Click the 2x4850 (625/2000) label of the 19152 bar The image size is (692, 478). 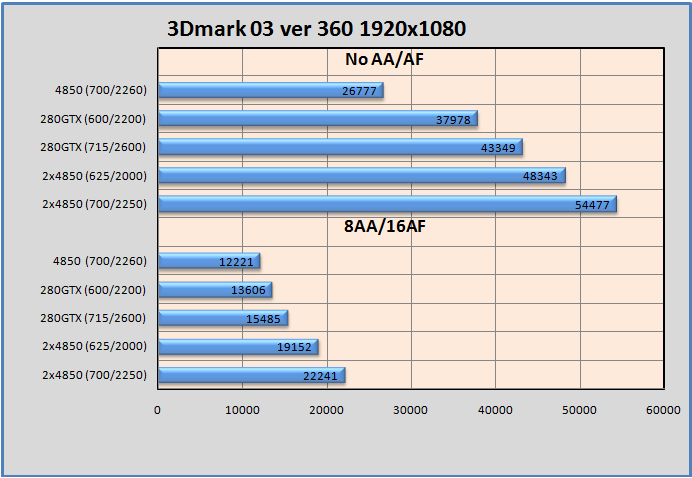[94, 346]
